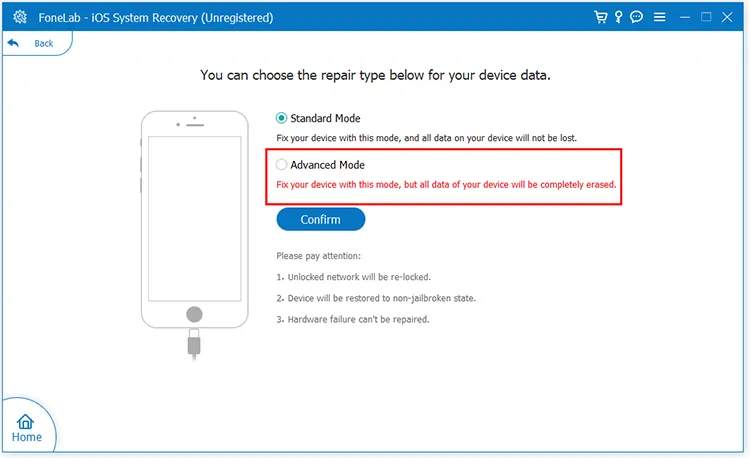Close the iOS System Recovery window

729,17
